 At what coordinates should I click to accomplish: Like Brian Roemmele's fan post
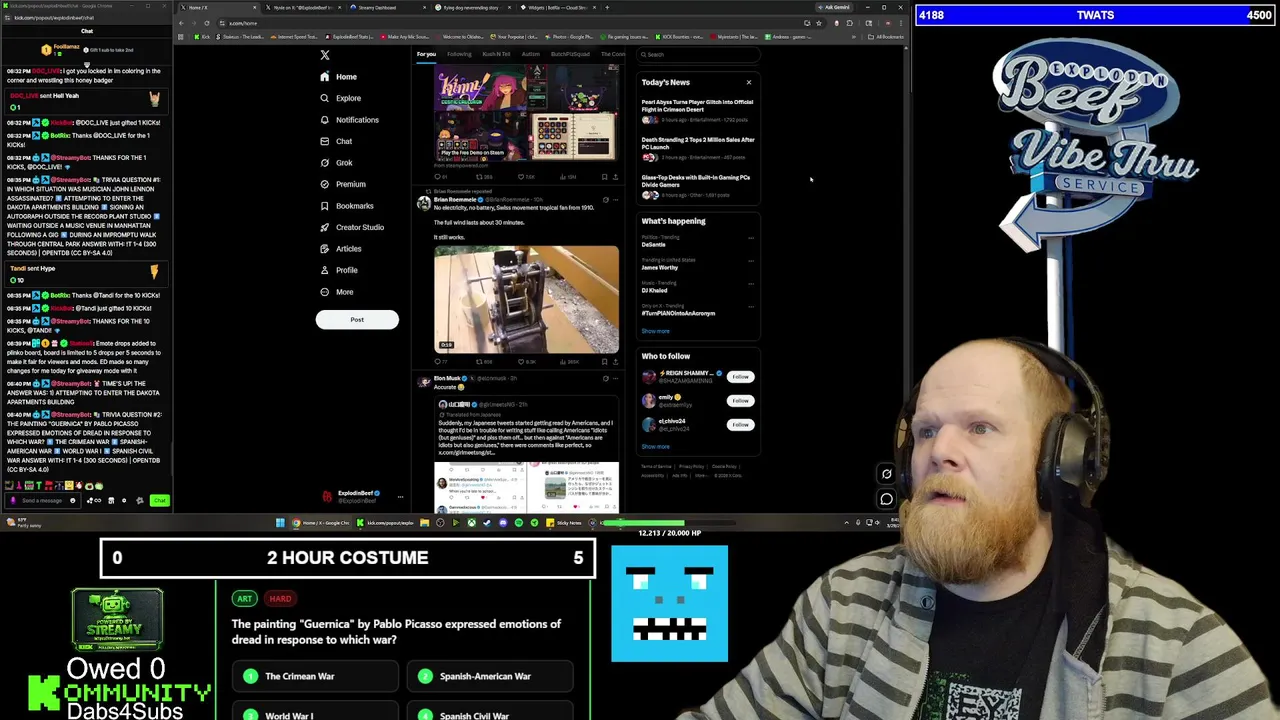pos(523,361)
